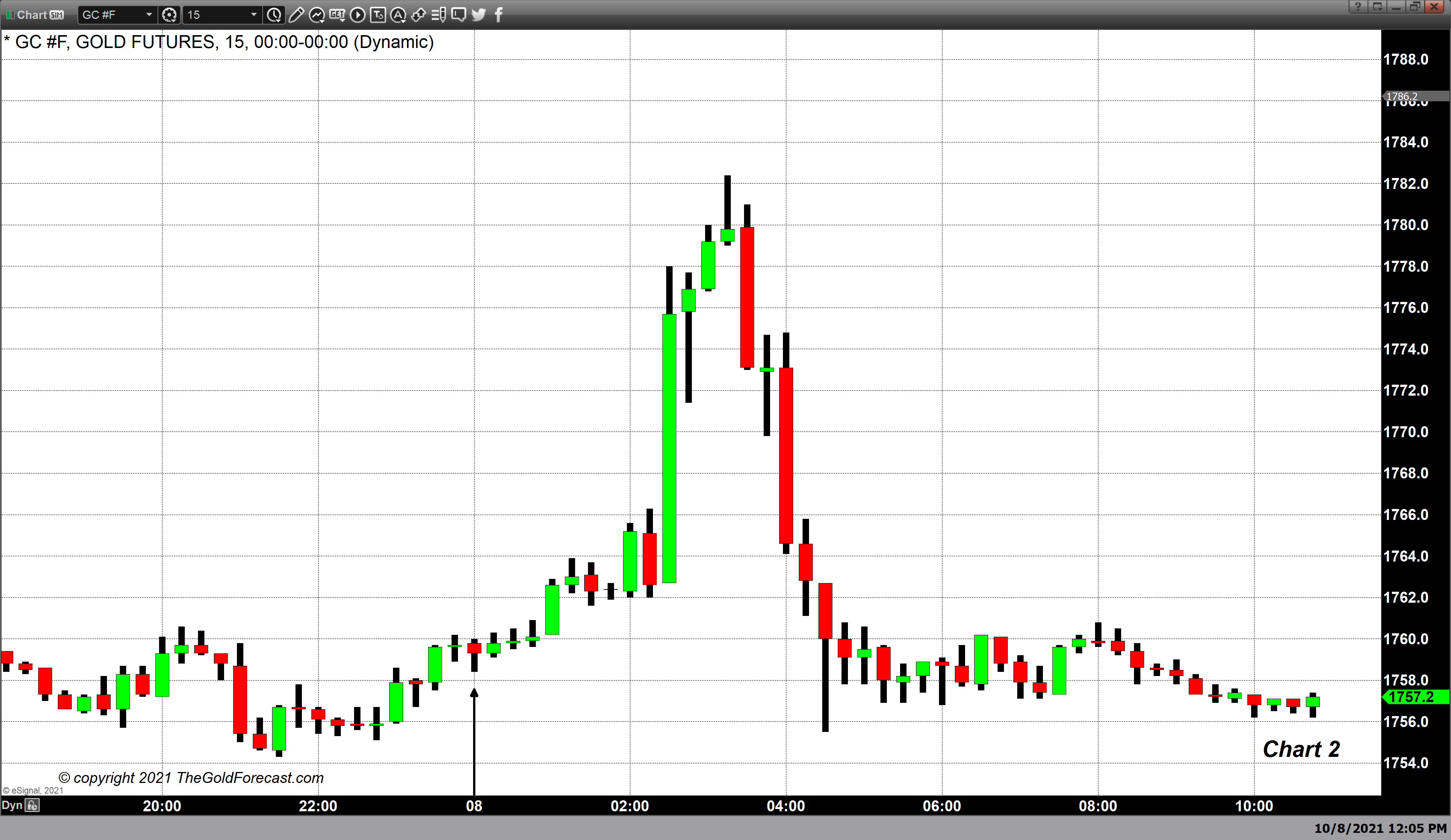Expand the 15 interval dropdown
Viewport: 1451px width, 840px height.
click(253, 15)
